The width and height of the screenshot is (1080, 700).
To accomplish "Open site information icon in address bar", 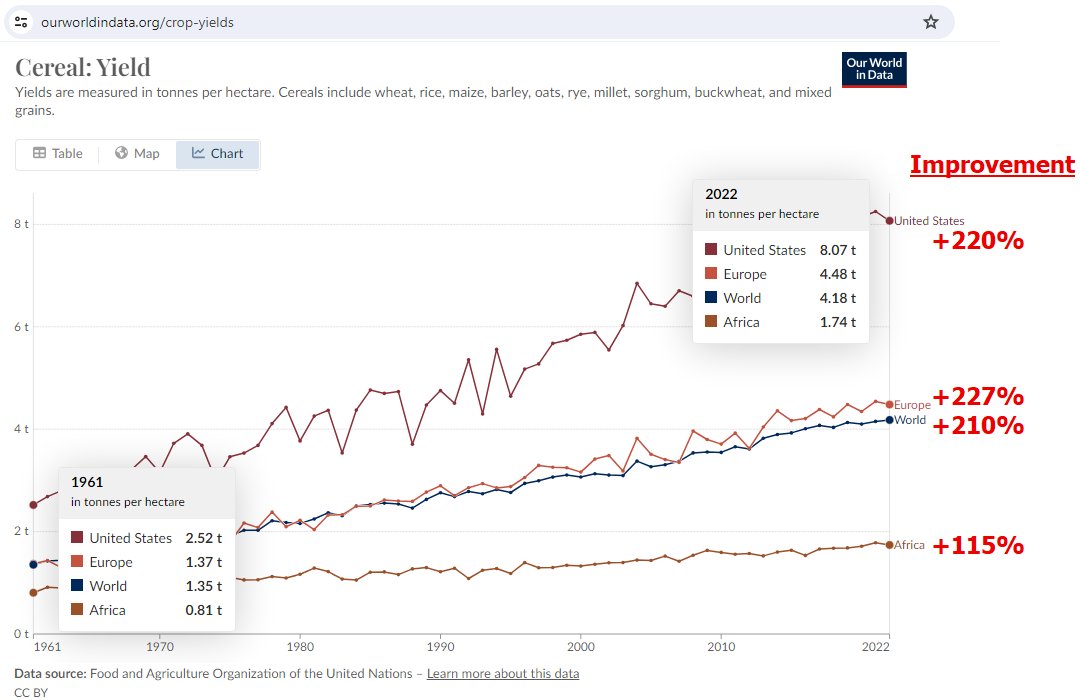I will click(22, 22).
